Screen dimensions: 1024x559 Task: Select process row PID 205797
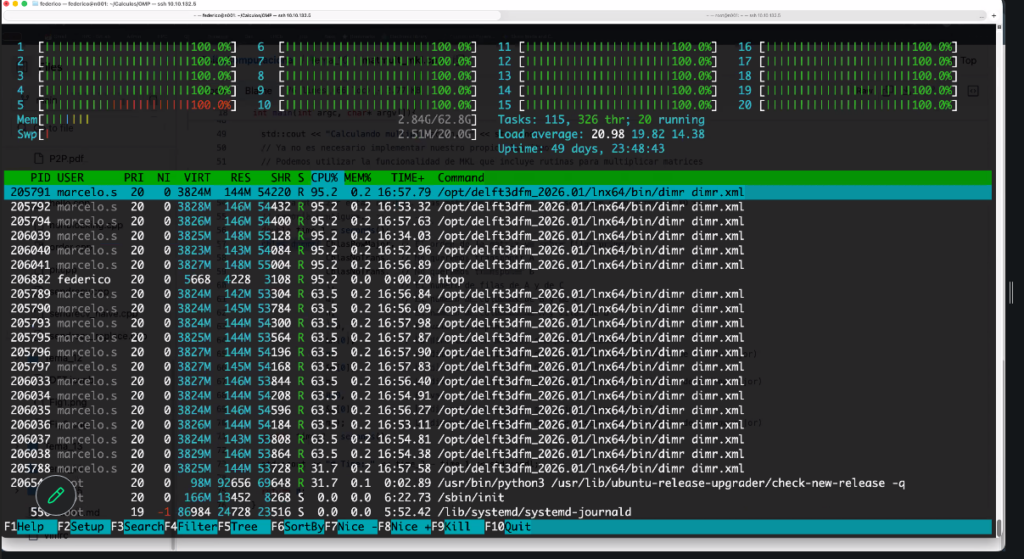498,366
